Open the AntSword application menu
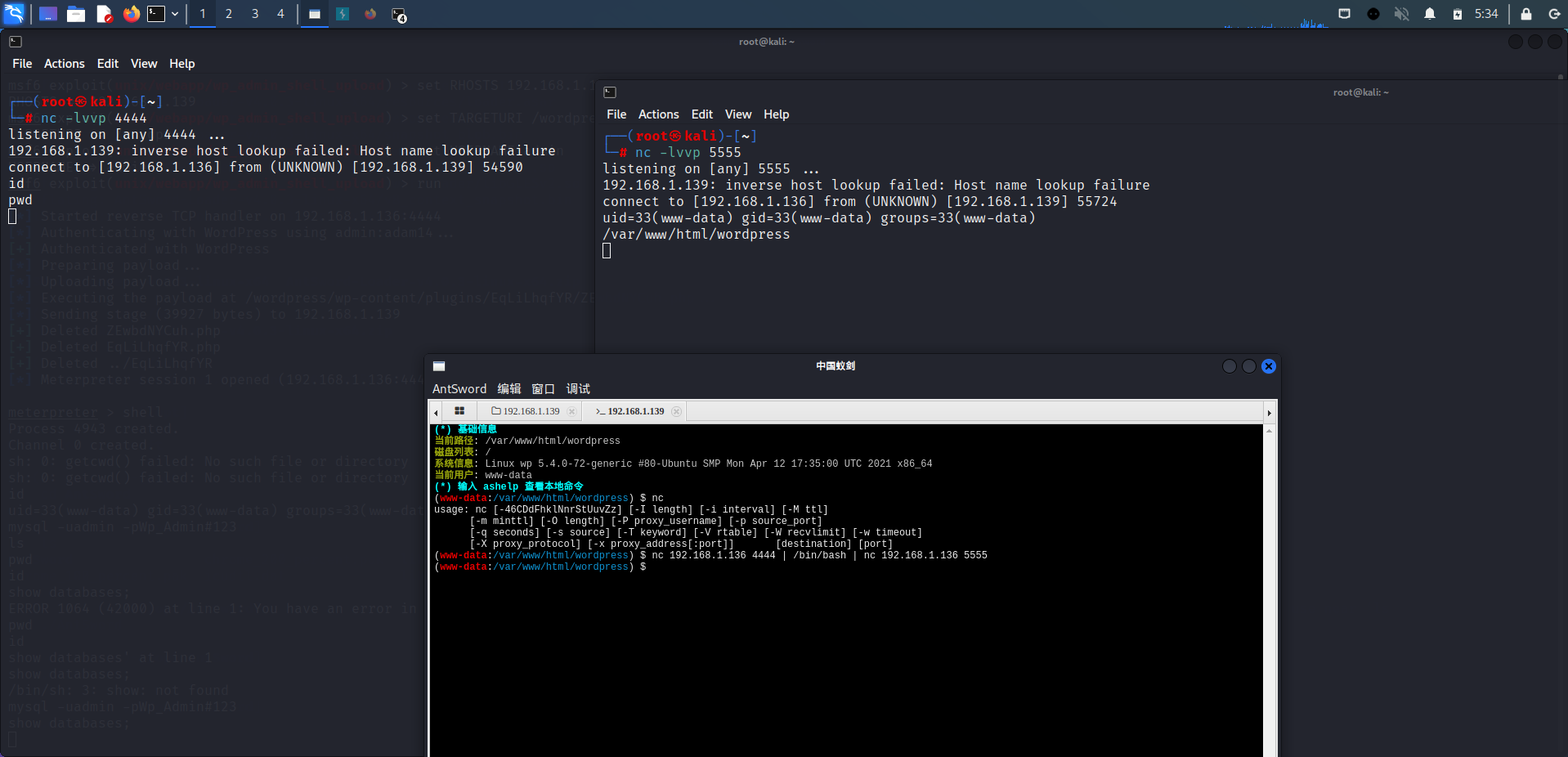 459,389
